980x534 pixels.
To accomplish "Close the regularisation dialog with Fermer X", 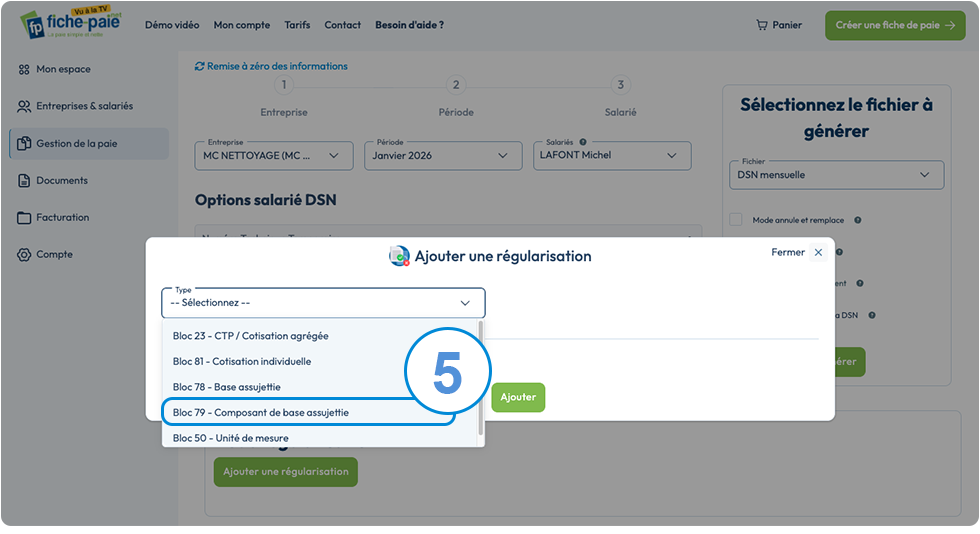I will coord(818,253).
